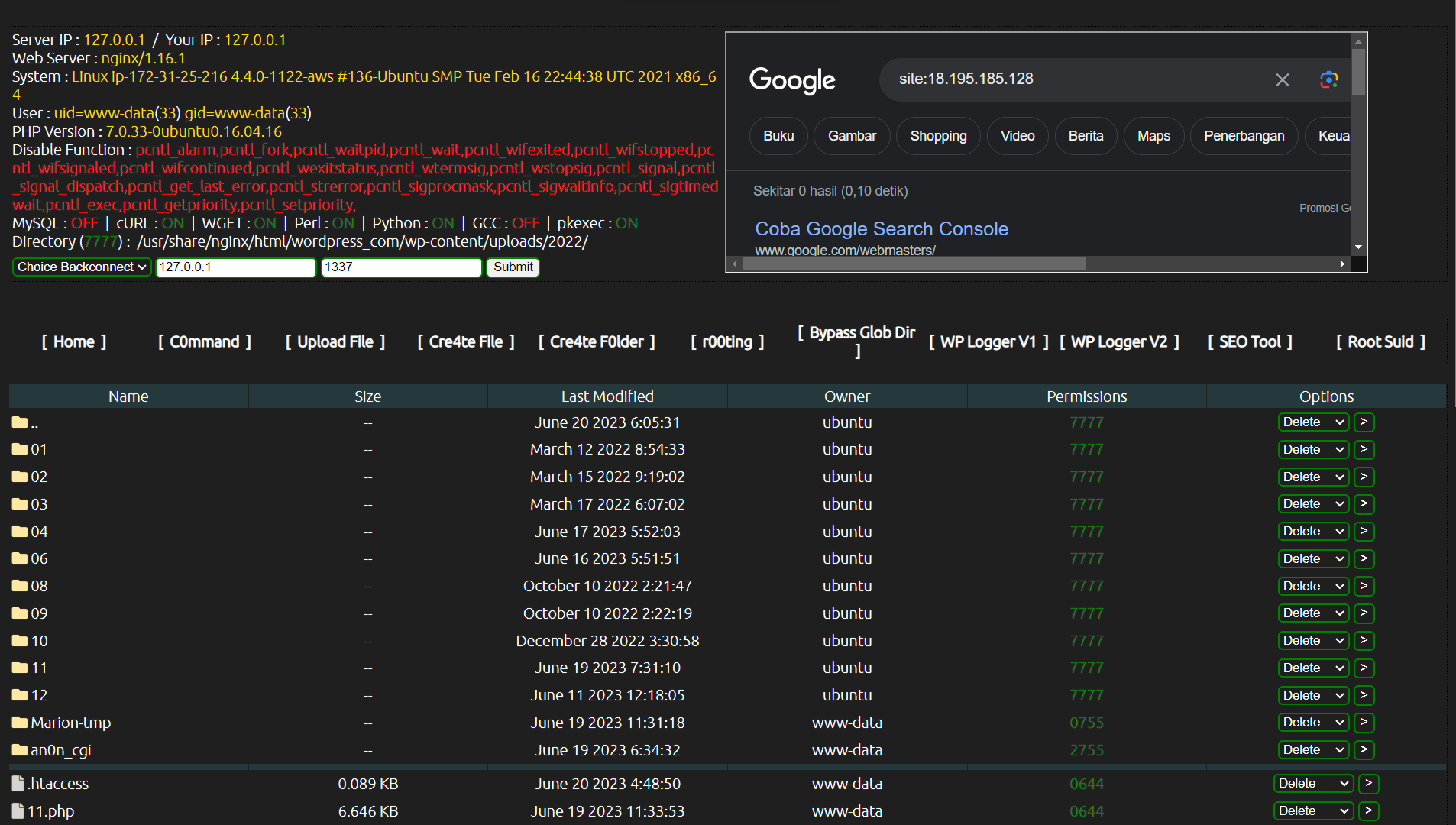Select the Berita filter in Google
This screenshot has height=825, width=1456.
[1086, 136]
